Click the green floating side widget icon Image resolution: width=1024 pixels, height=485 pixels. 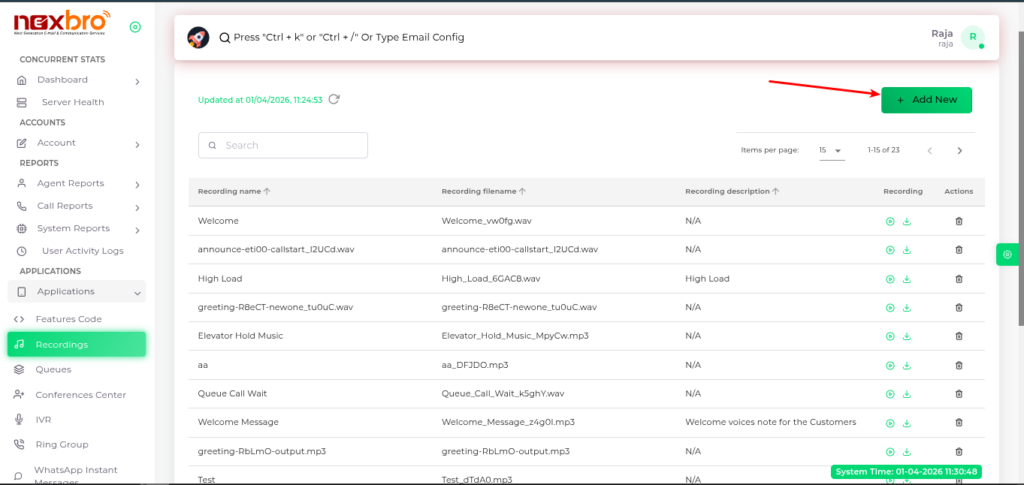1006,255
